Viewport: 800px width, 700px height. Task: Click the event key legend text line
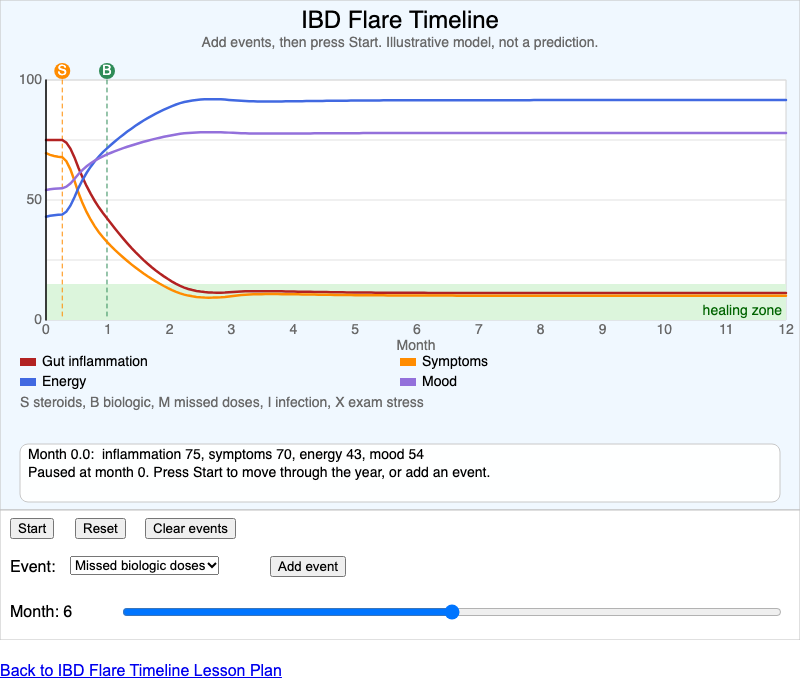(x=221, y=403)
